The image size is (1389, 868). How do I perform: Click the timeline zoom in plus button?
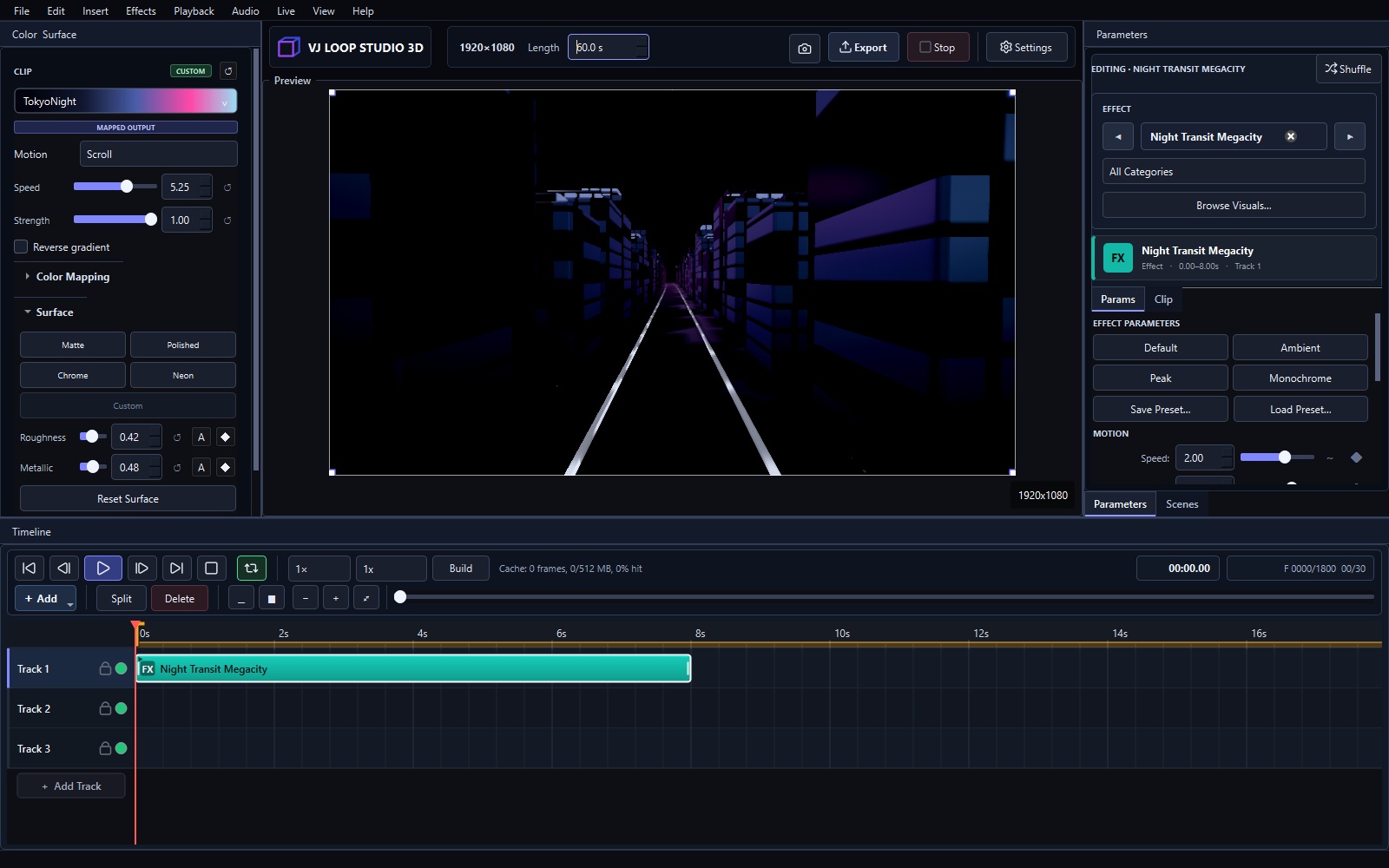click(336, 598)
